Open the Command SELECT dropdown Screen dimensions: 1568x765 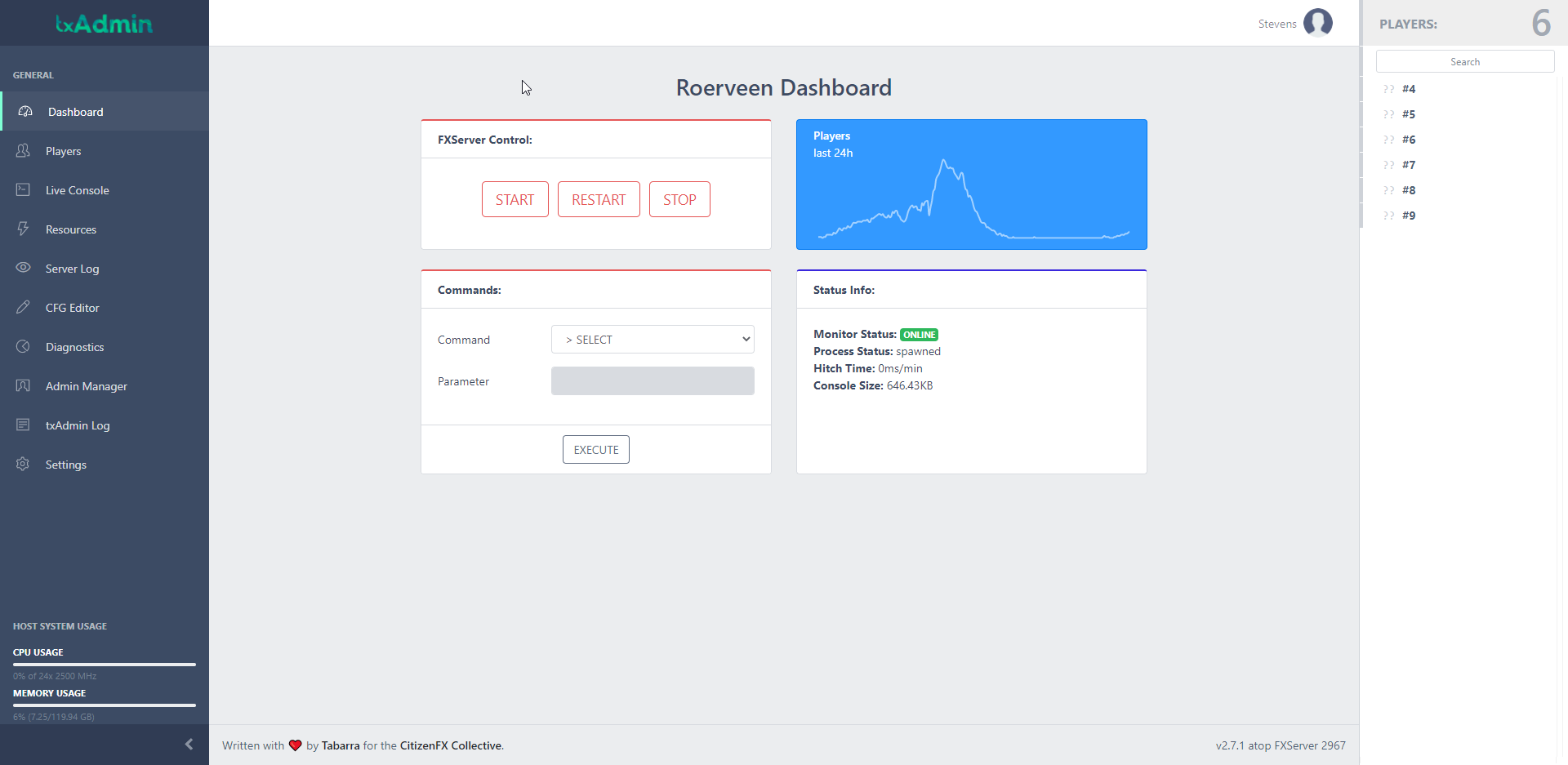coord(653,340)
